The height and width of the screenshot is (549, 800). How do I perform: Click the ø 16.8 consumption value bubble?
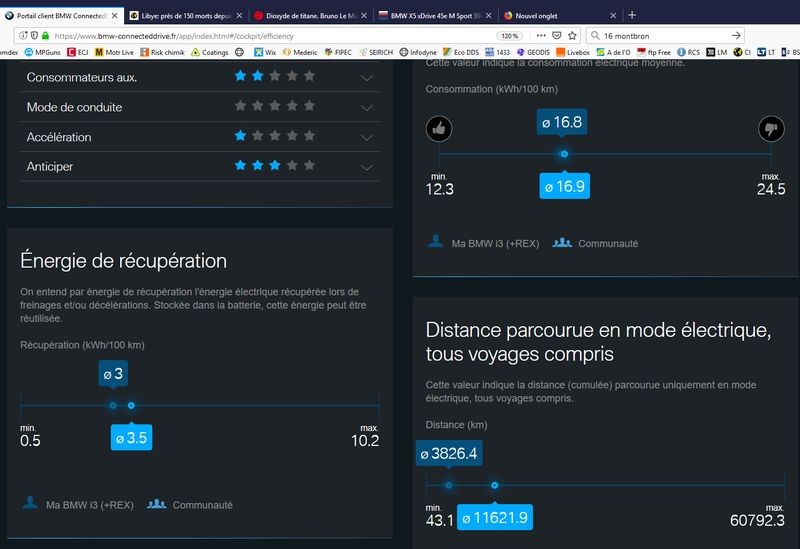click(562, 122)
